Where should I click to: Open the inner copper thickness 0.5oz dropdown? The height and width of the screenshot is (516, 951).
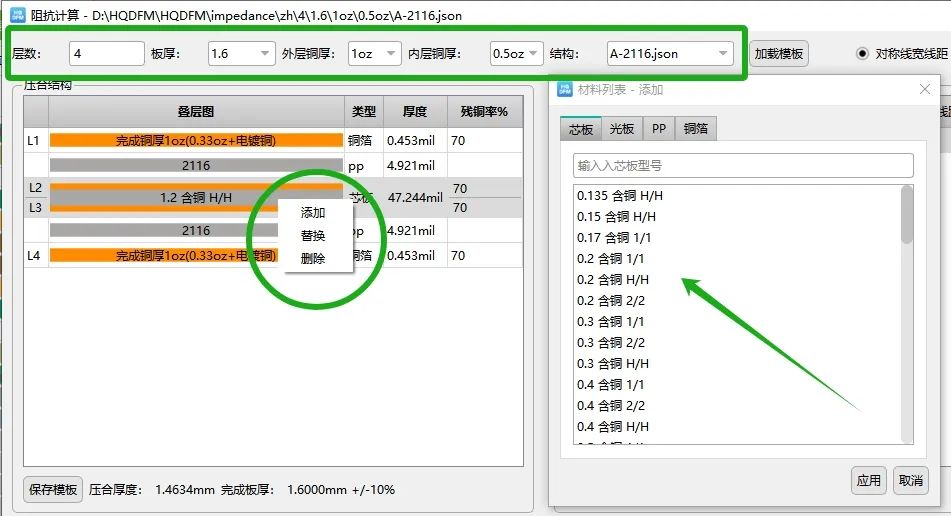(517, 53)
